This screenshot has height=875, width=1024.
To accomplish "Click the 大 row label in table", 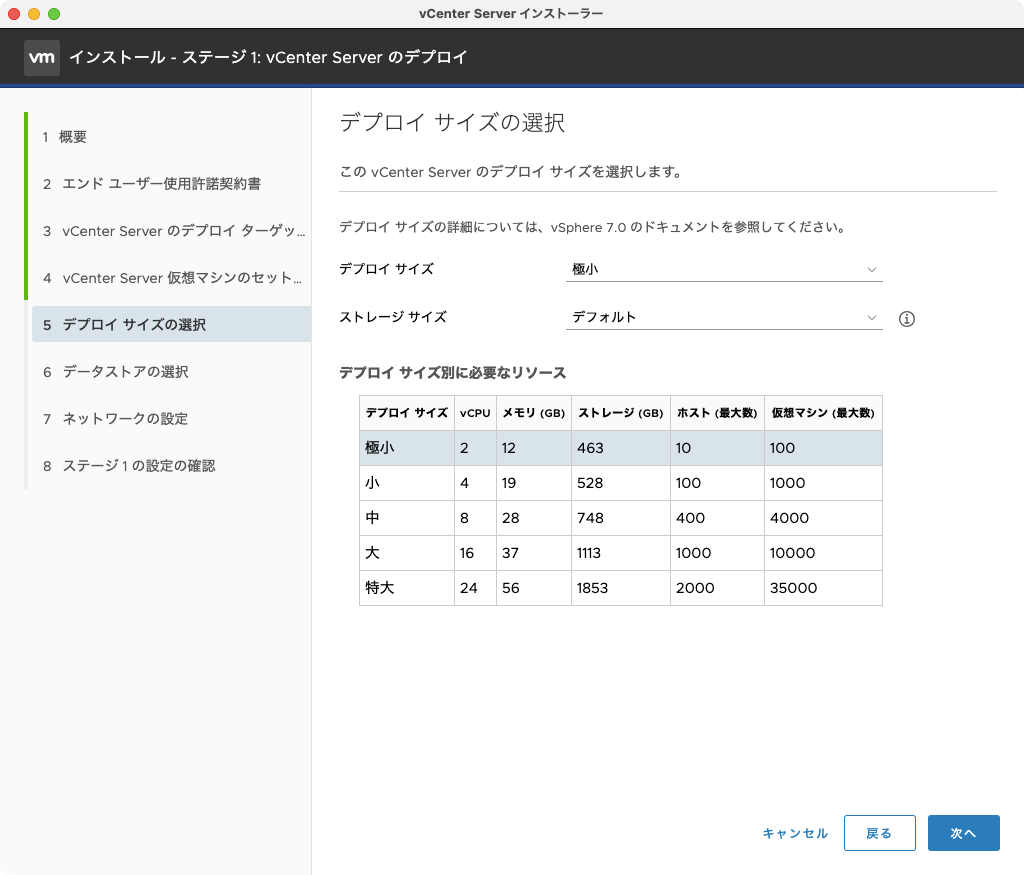I will (372, 553).
